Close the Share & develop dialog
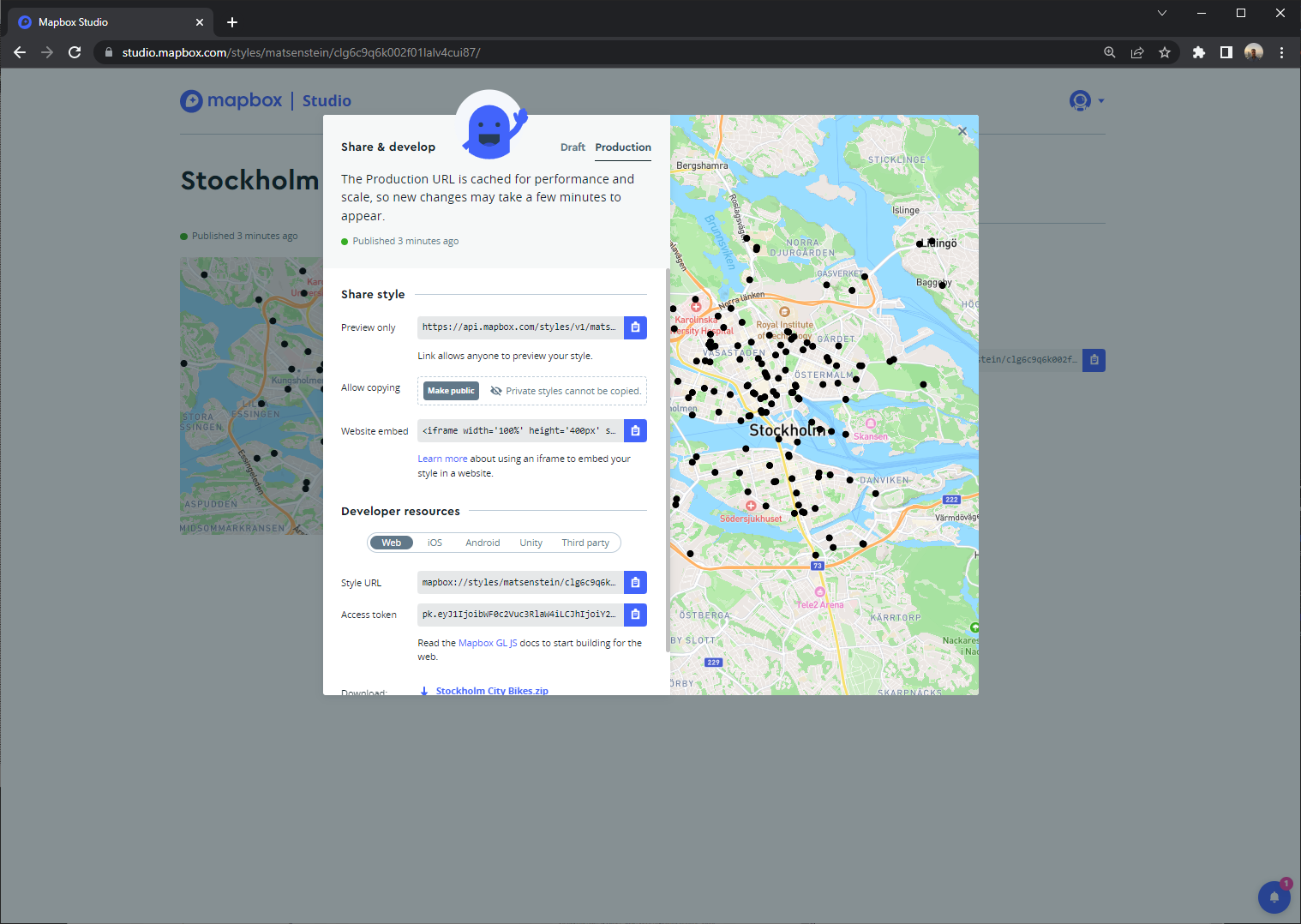The image size is (1301, 924). [x=962, y=131]
